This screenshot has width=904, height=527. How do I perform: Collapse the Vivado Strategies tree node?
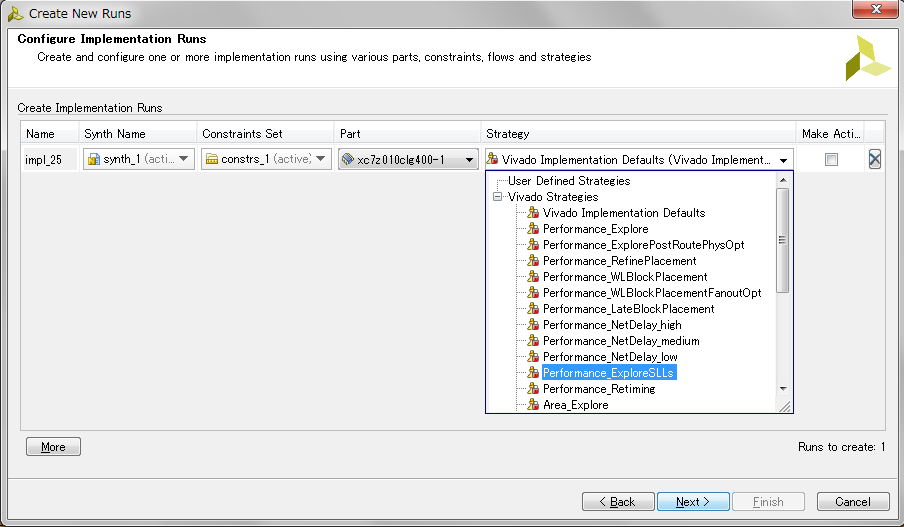click(x=498, y=197)
